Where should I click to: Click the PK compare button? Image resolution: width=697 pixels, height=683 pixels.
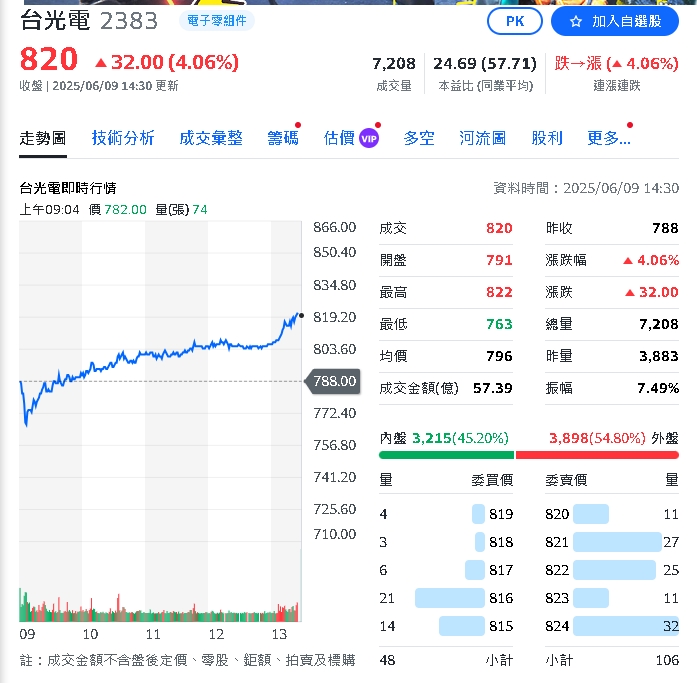tap(515, 21)
